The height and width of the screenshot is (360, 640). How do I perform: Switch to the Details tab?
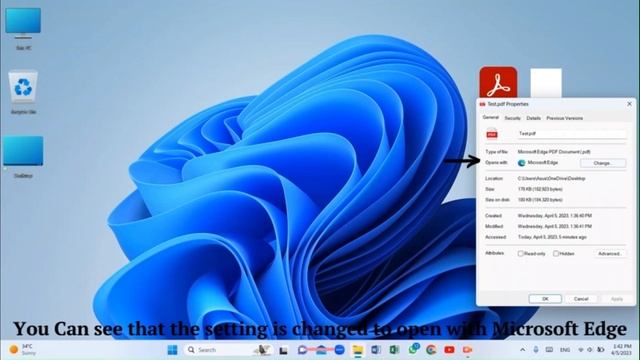(533, 118)
